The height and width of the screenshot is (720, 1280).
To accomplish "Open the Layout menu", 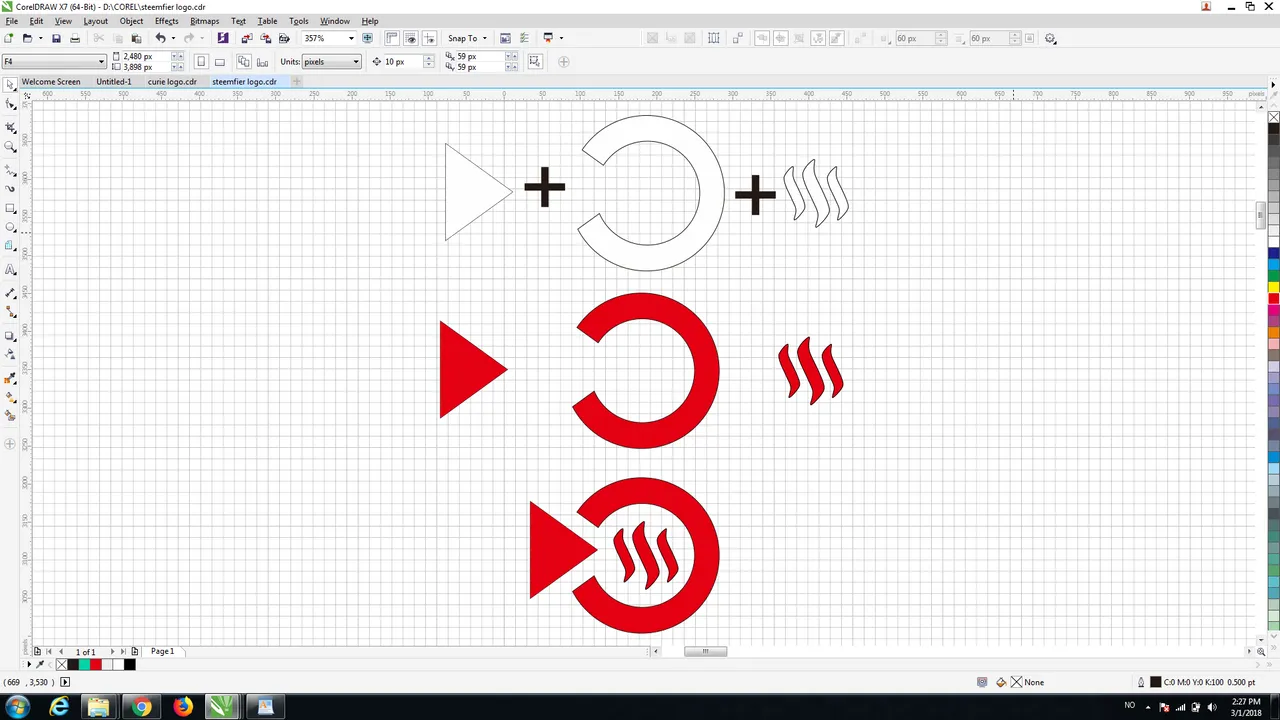I will point(95,21).
